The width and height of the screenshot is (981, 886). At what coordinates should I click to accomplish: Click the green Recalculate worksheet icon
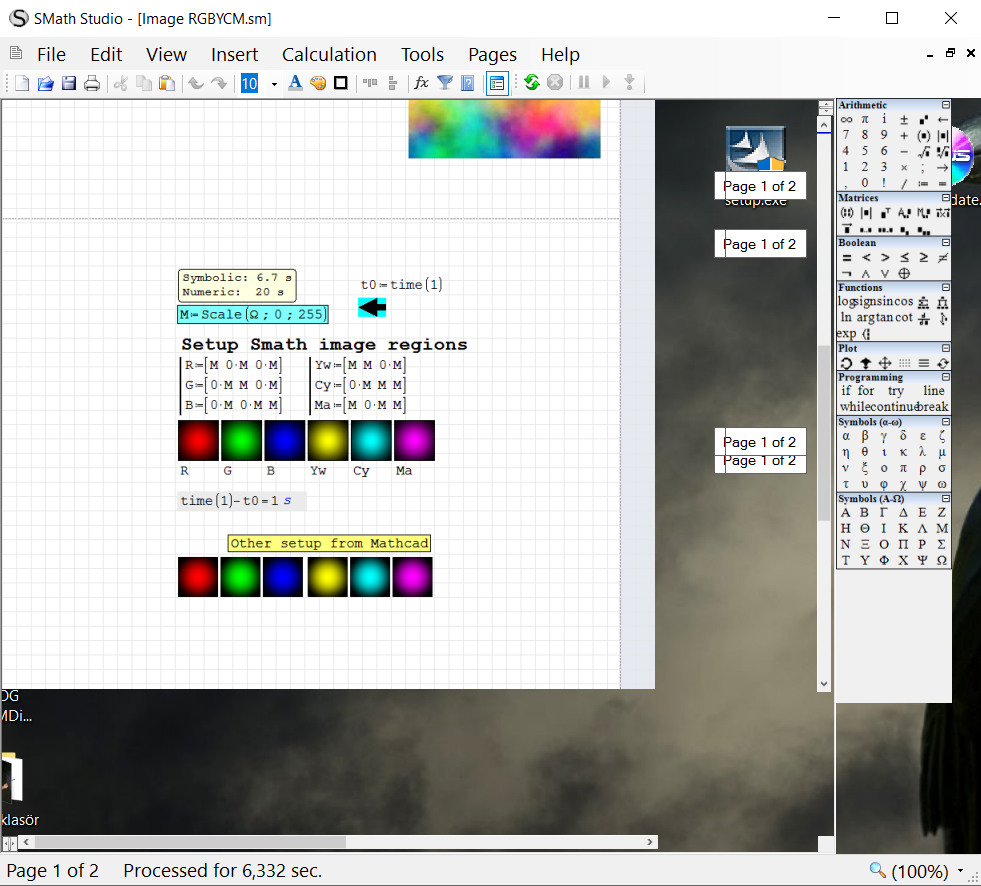pos(532,83)
